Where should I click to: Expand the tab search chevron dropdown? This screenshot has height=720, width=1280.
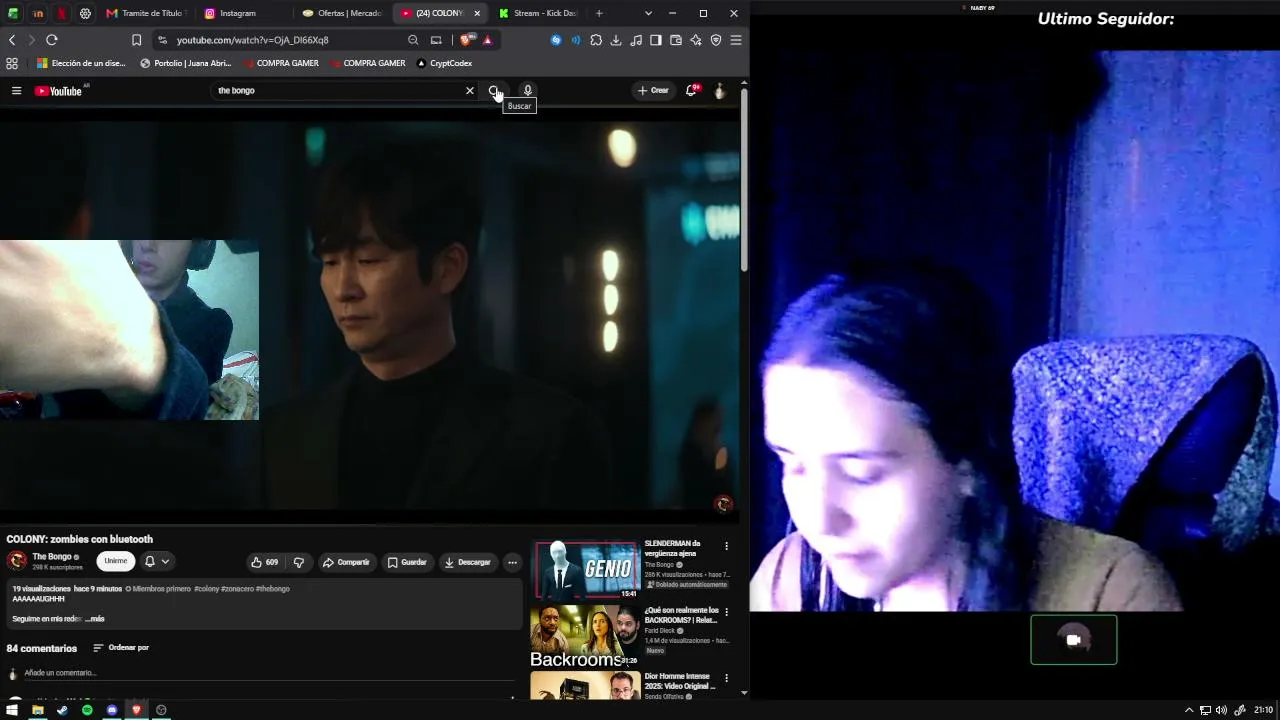pos(648,13)
